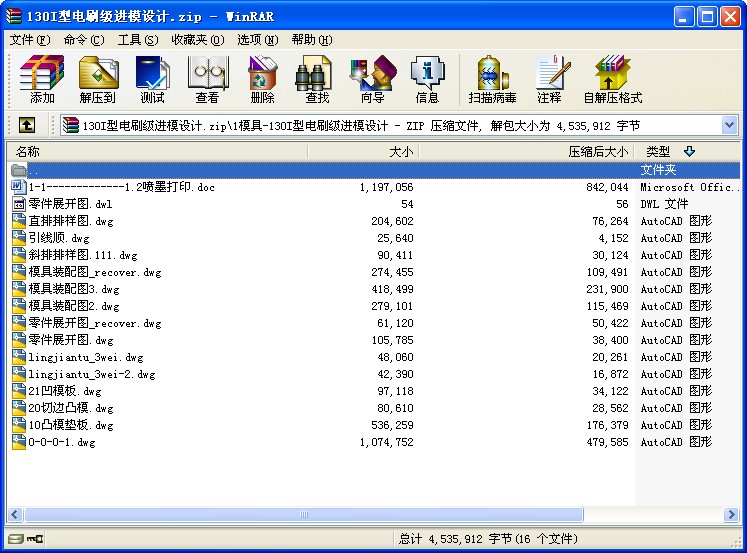The height and width of the screenshot is (553, 747).
Task: Click archive icon in the address bar
Action: pyautogui.click(x=71, y=125)
